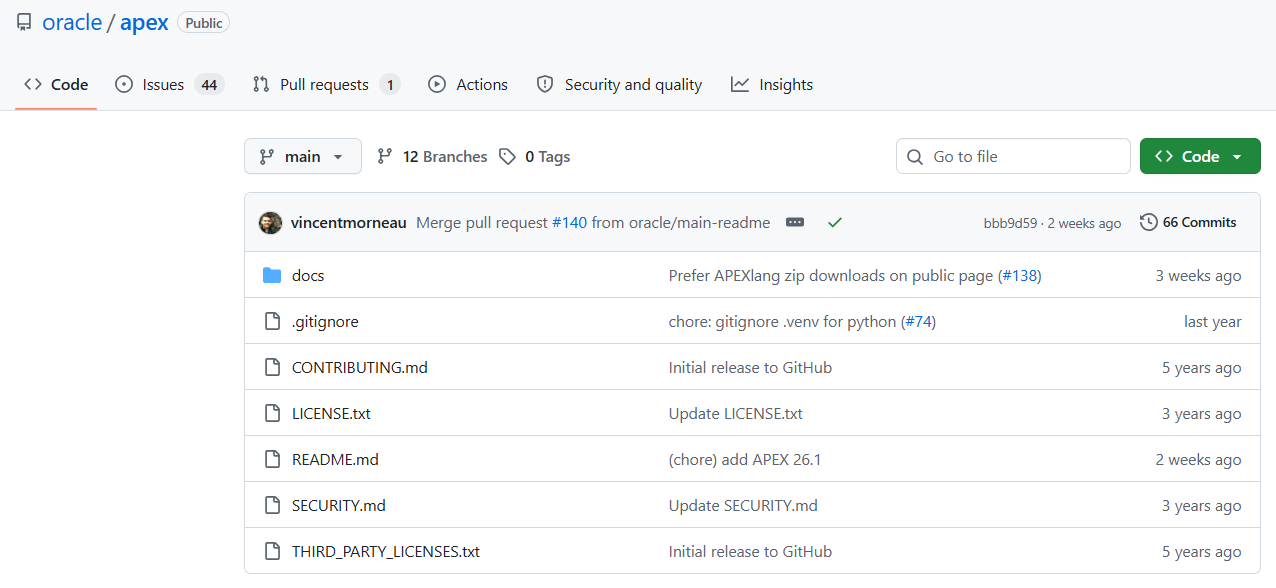
Task: Click '5 years ago' in CONTRIBUTING.md row
Action: tap(1201, 367)
